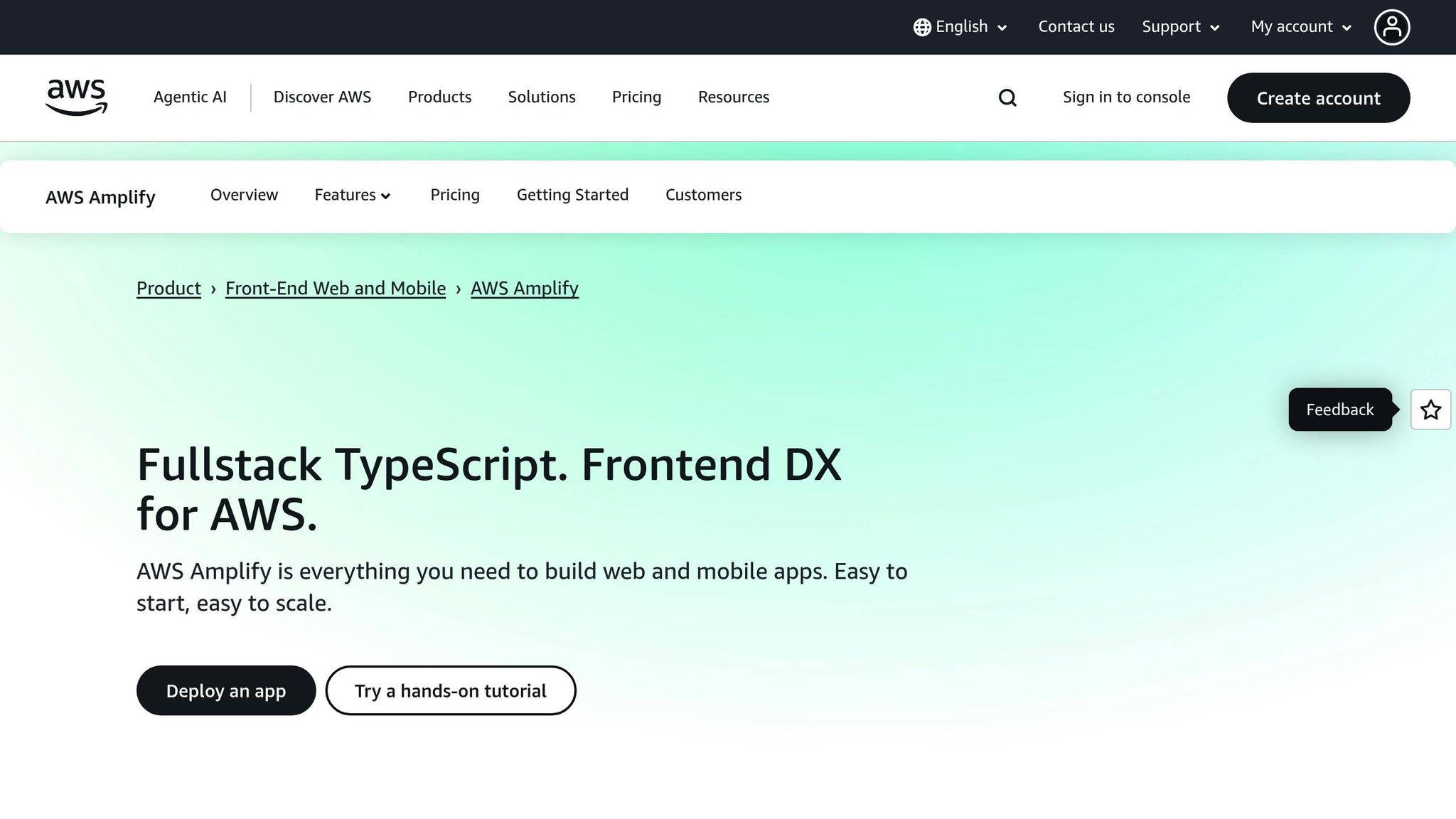
Task: Open the search magnifier icon
Action: pyautogui.click(x=1007, y=97)
